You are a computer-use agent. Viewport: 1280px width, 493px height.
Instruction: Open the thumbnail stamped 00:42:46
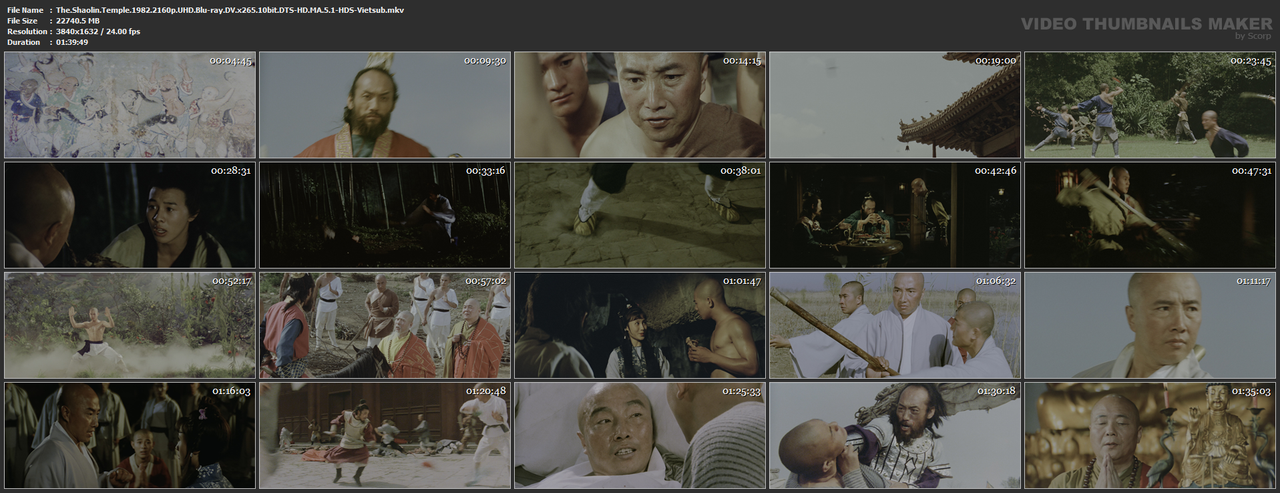pos(895,215)
